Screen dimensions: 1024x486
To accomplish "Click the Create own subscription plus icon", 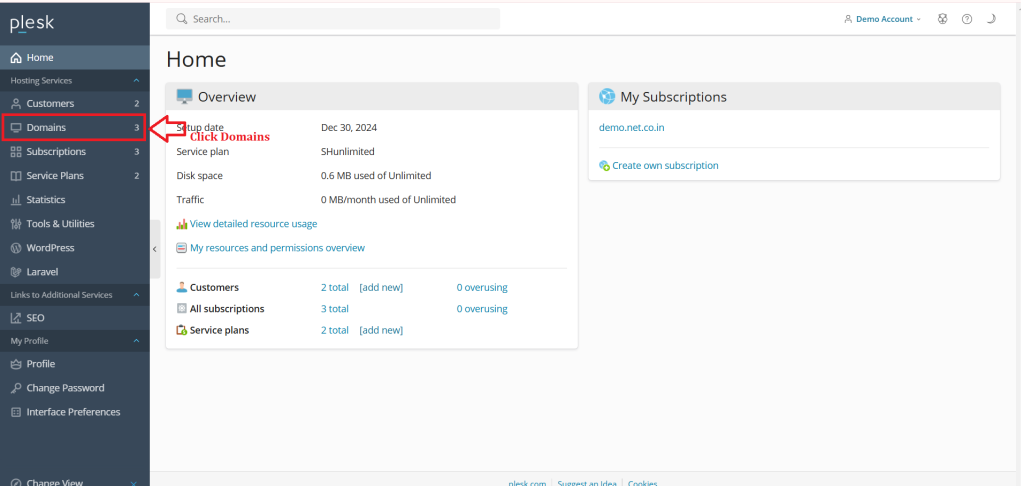I will coord(605,166).
